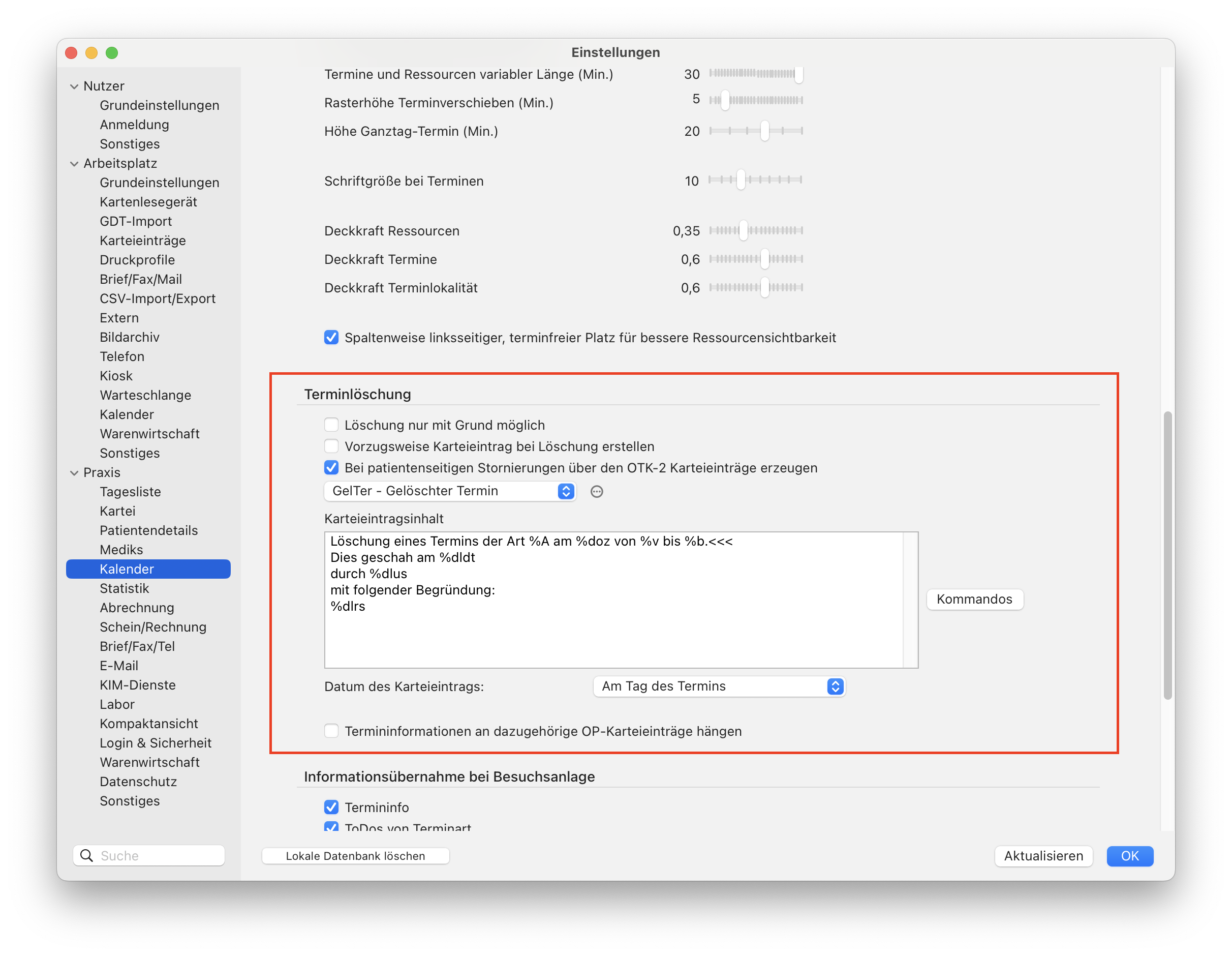Toggle Spaltenweise linksseitiger terminfreier Platz checkbox

tap(331, 338)
